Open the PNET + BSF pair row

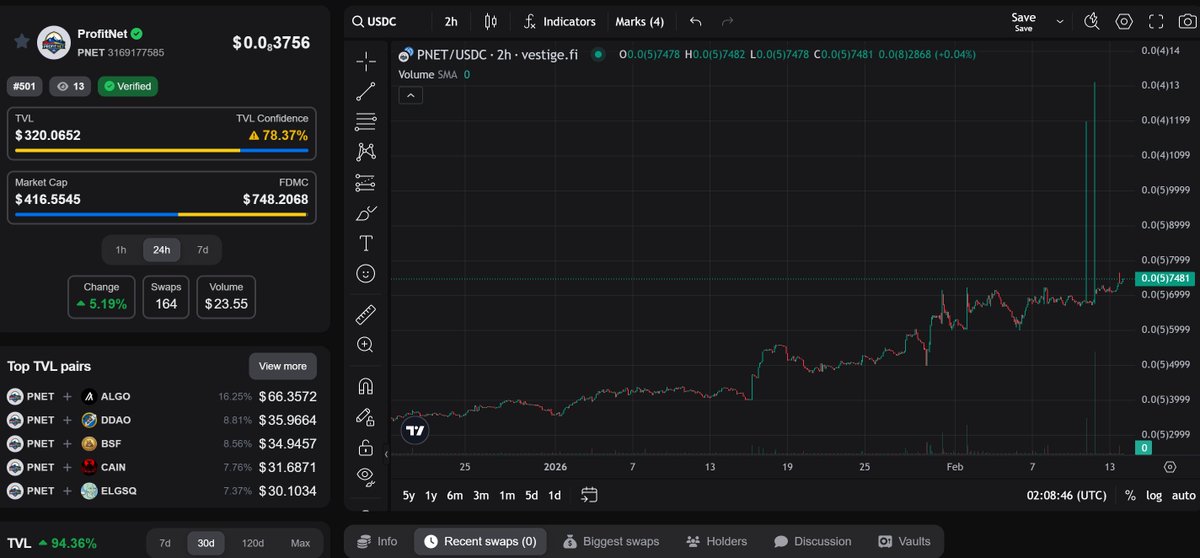[x=162, y=443]
